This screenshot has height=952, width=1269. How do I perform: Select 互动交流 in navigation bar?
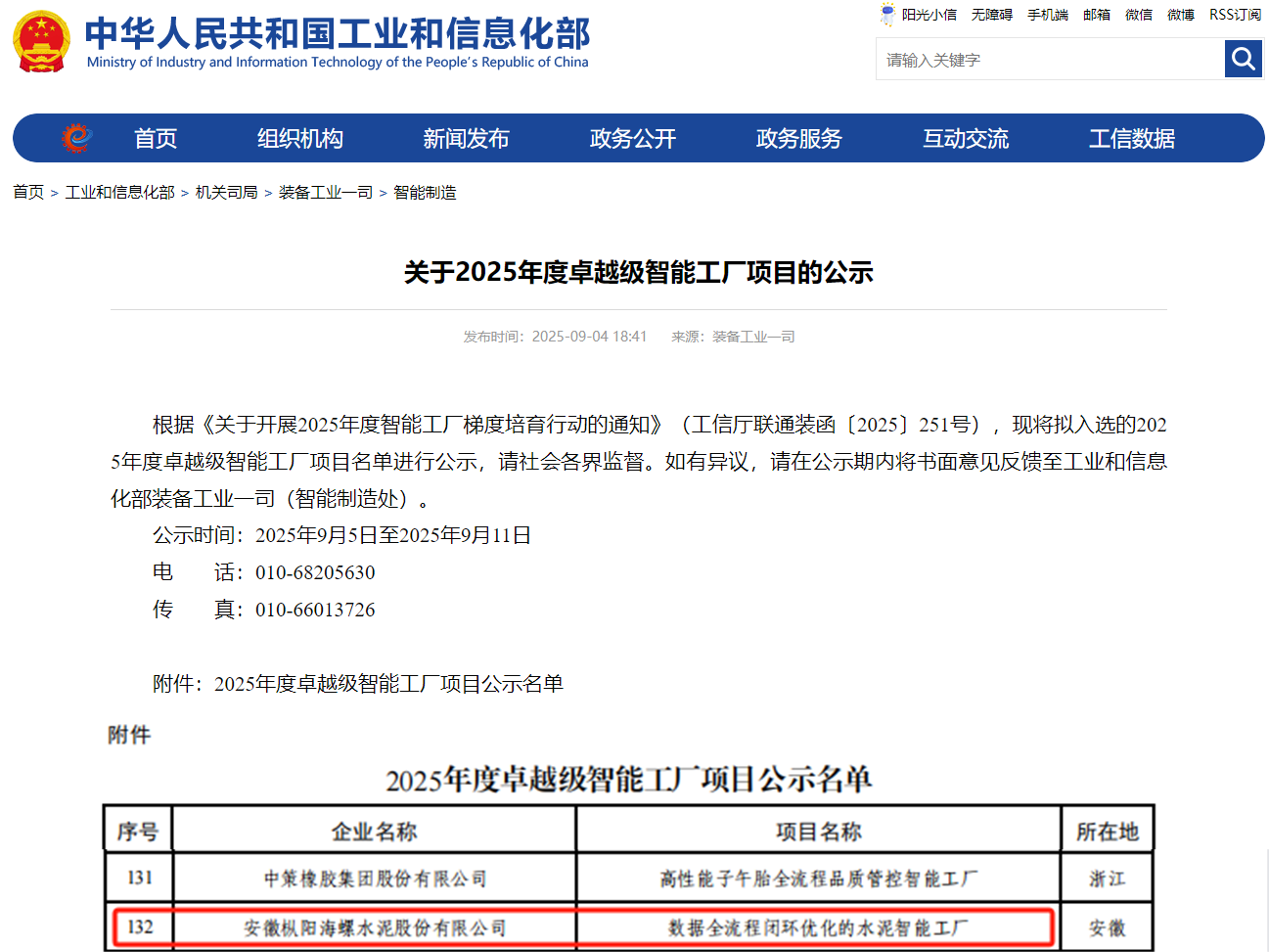click(965, 139)
